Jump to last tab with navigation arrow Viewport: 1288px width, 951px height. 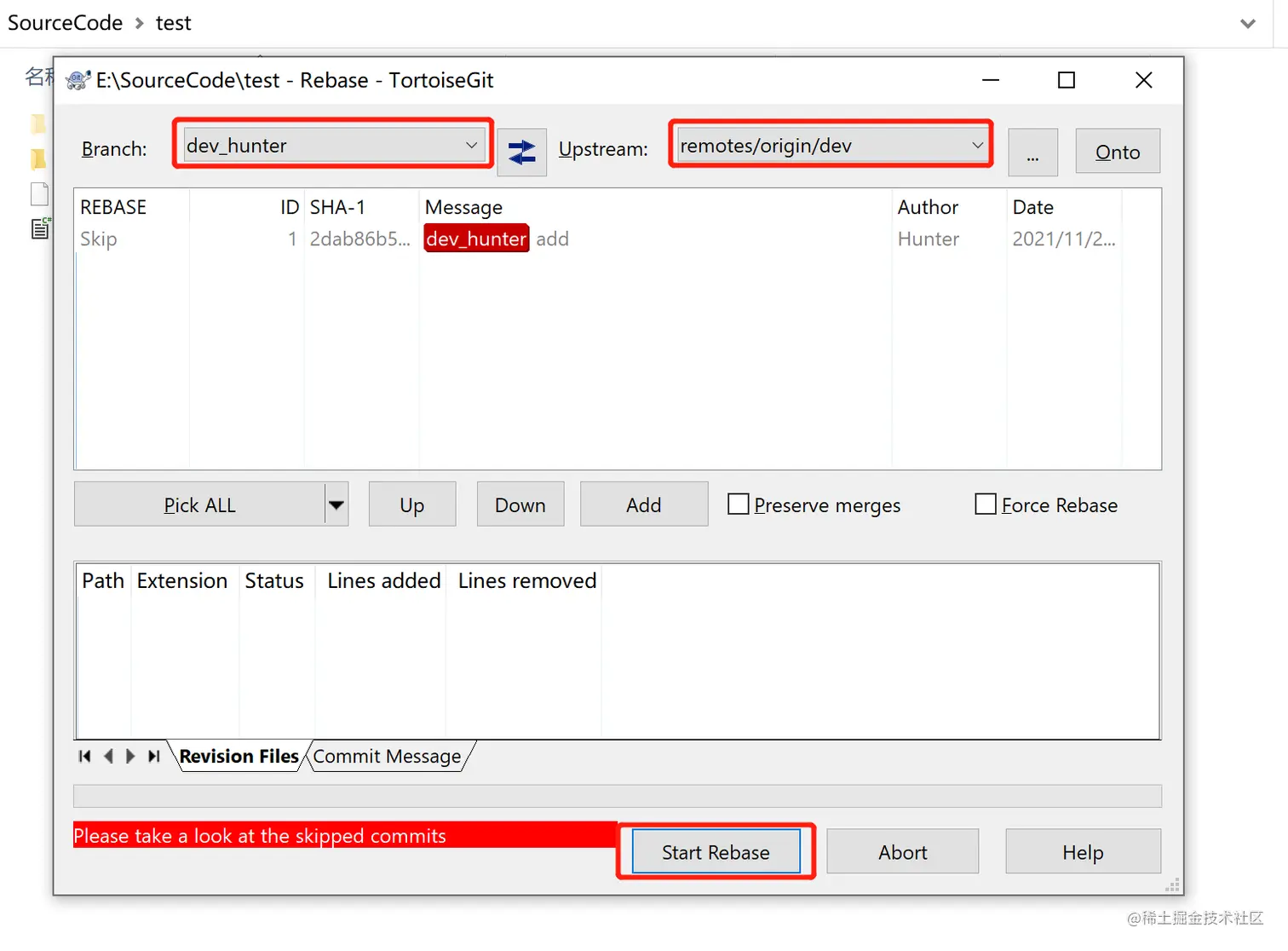tap(153, 756)
